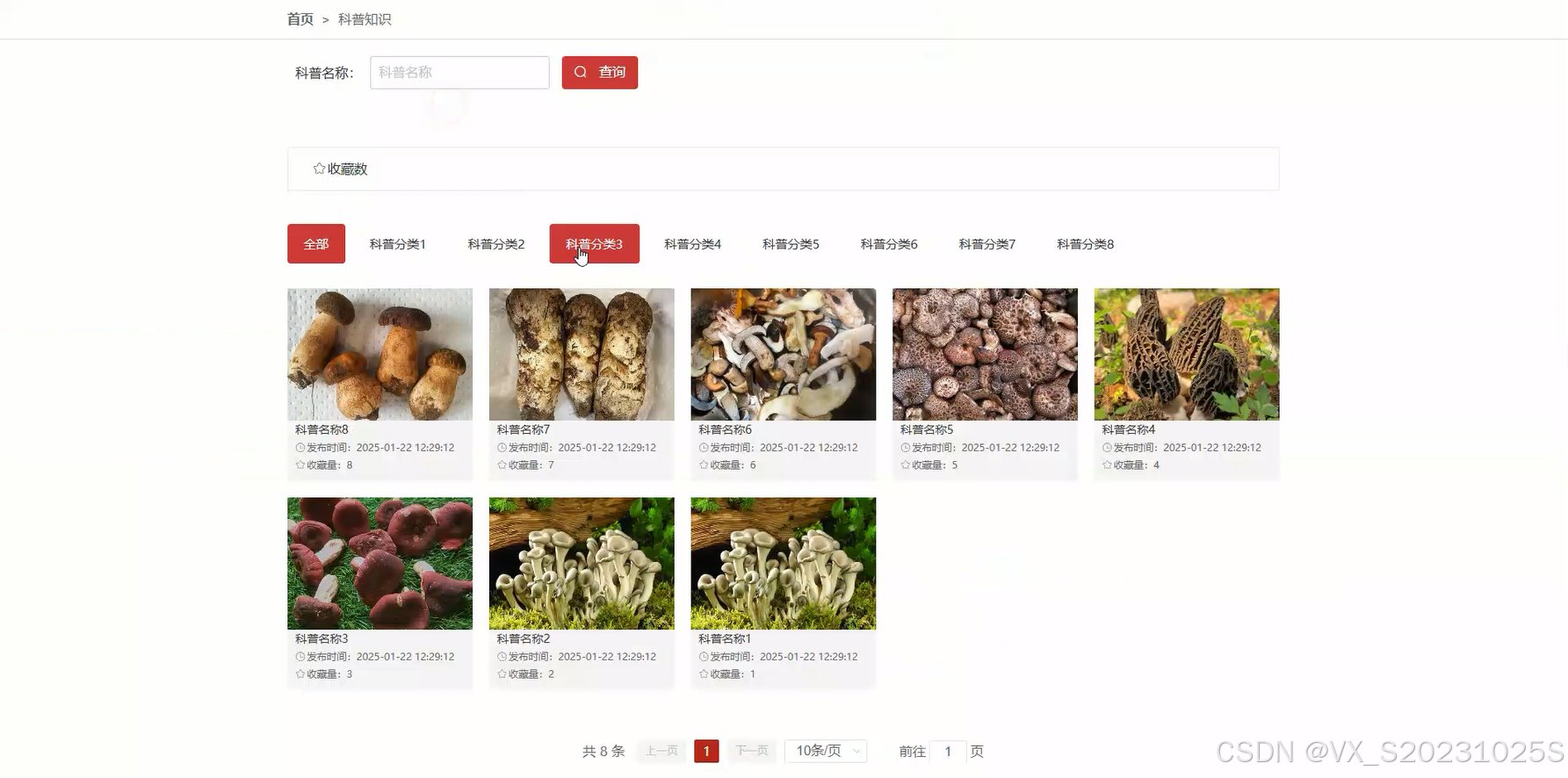Click clock icon on 科普名称8 card
This screenshot has width=1568, height=778.
(x=300, y=448)
